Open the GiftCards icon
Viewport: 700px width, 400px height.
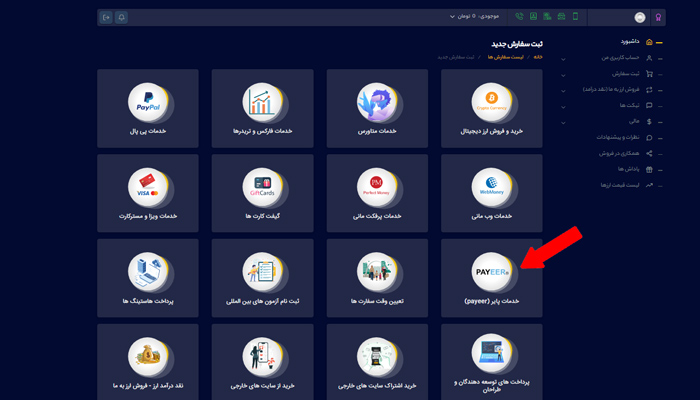(262, 188)
